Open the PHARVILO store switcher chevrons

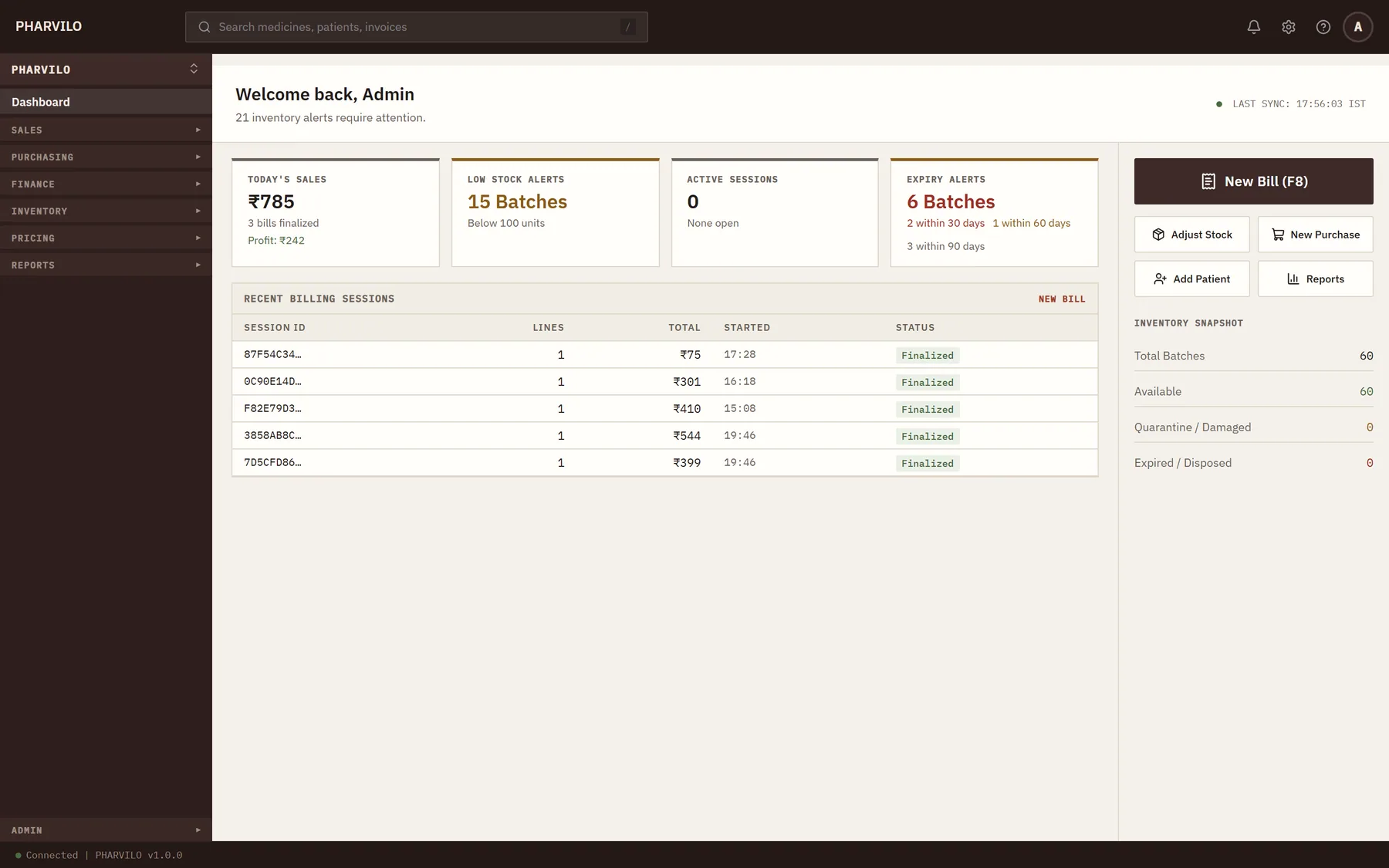194,69
